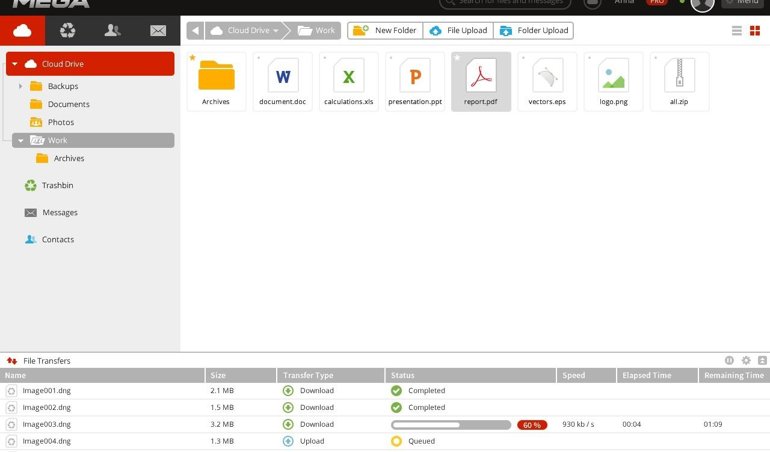Minimize the File Transfers panel
Image resolution: width=770 pixels, height=452 pixels.
762,361
